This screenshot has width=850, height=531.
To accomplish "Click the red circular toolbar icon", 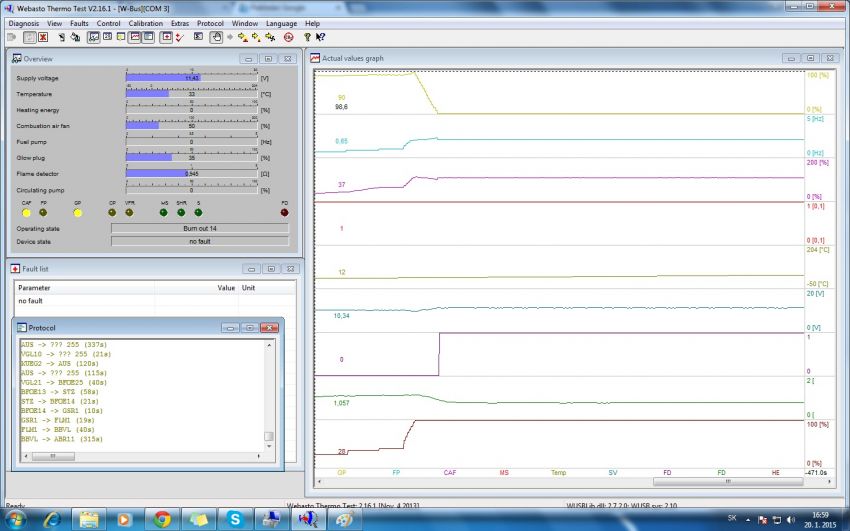I will tap(288, 37).
